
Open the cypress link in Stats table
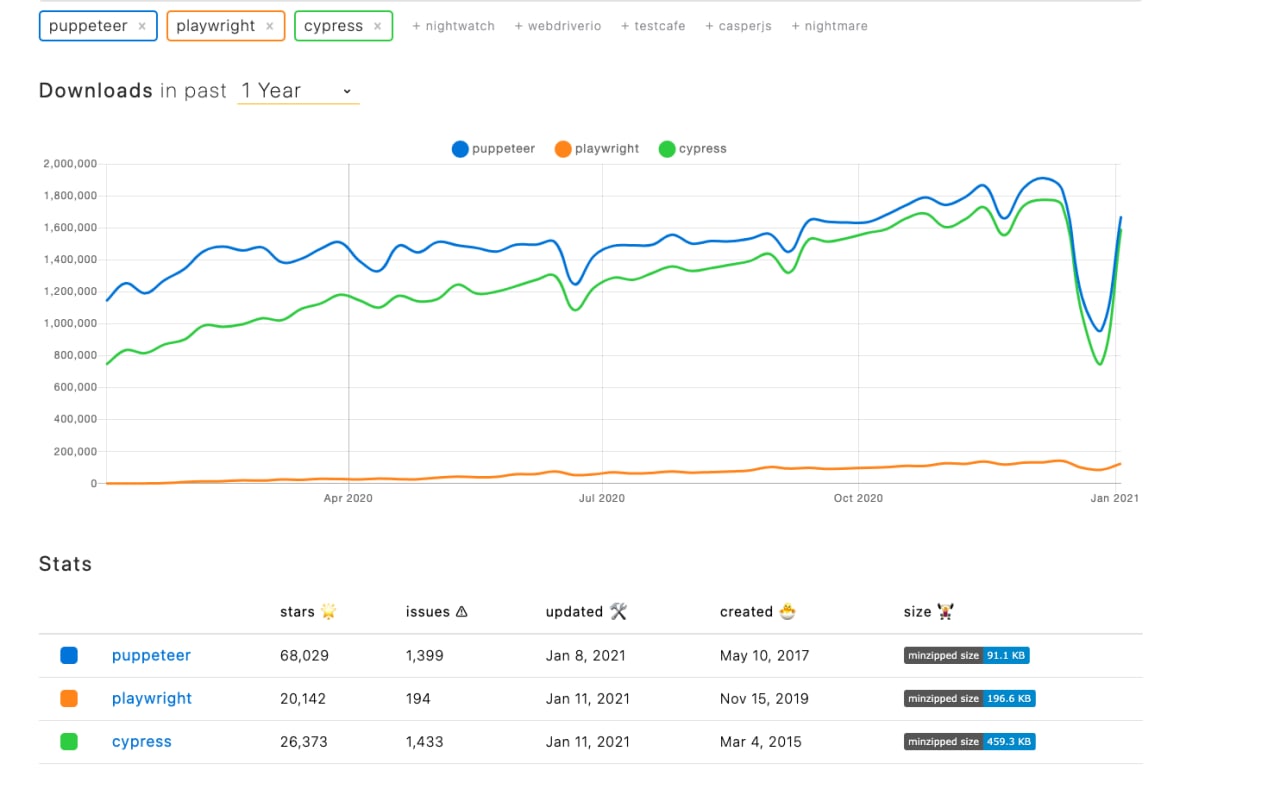pyautogui.click(x=142, y=742)
